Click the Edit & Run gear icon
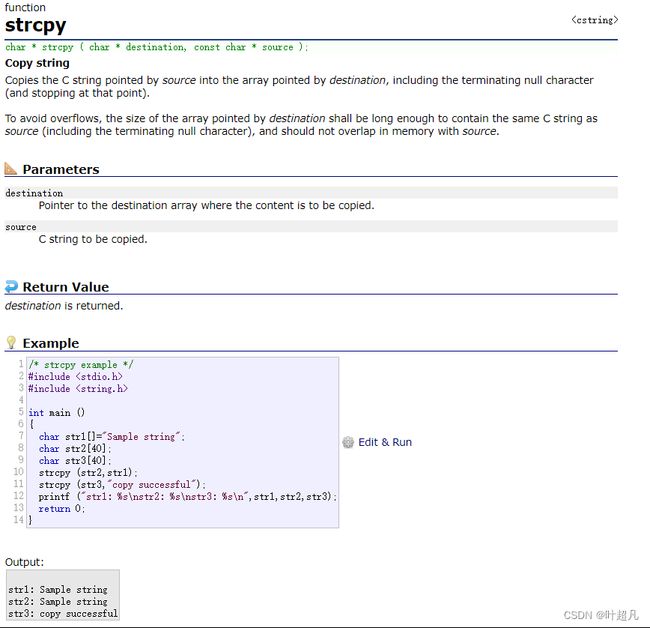 (348, 442)
